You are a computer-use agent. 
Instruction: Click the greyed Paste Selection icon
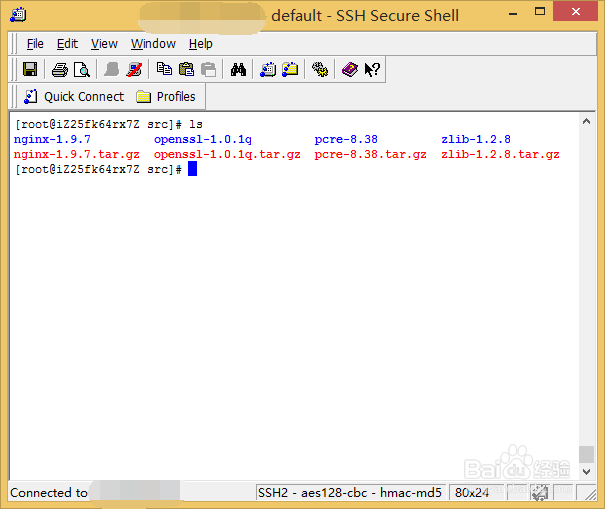coord(209,69)
